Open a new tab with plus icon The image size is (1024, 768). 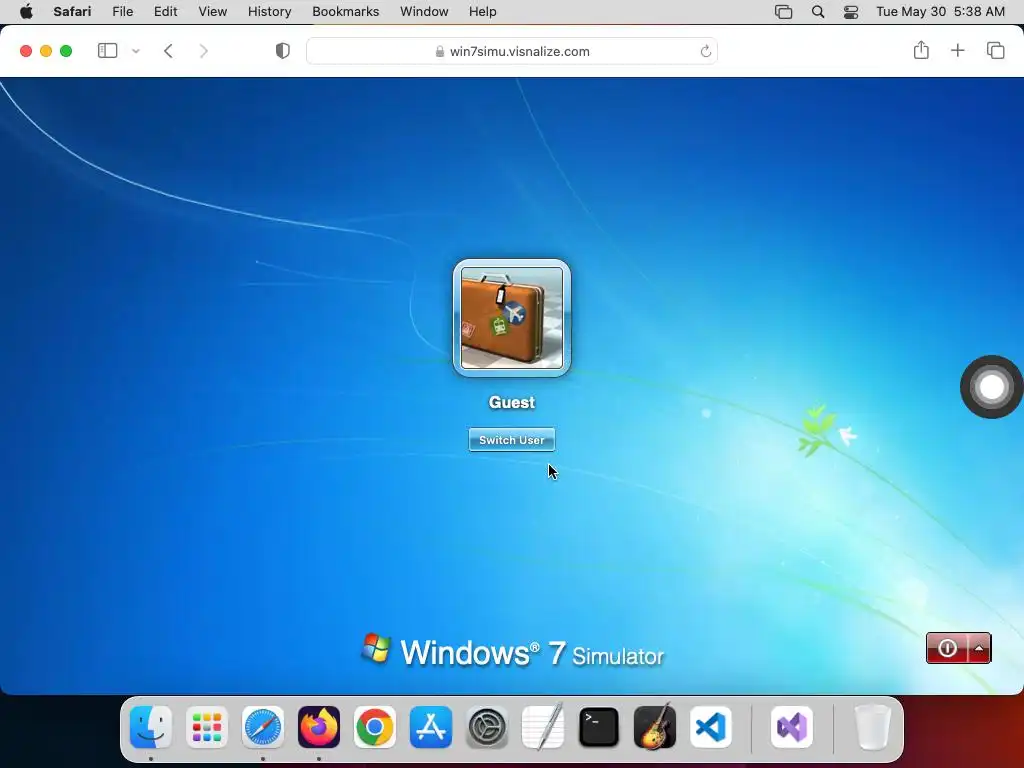957,50
